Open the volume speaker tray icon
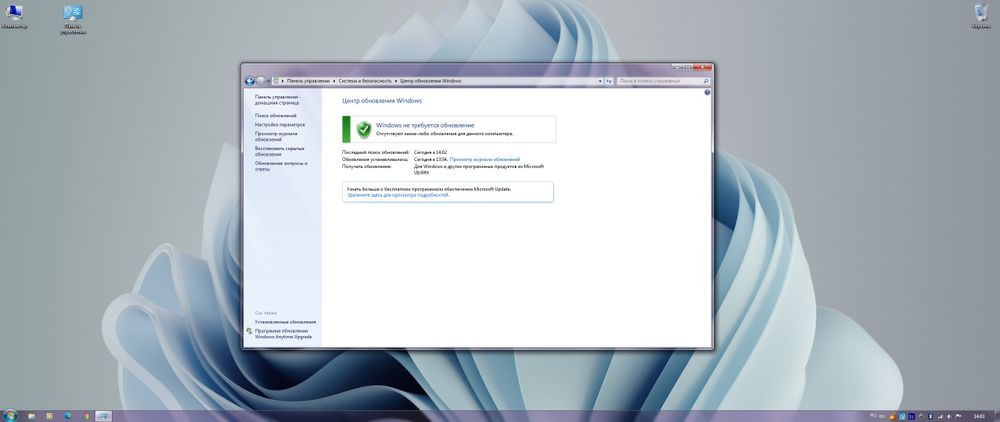 pyautogui.click(x=949, y=416)
